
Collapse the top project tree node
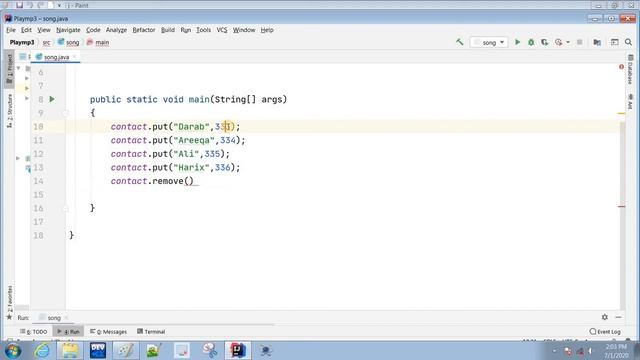(x=19, y=68)
